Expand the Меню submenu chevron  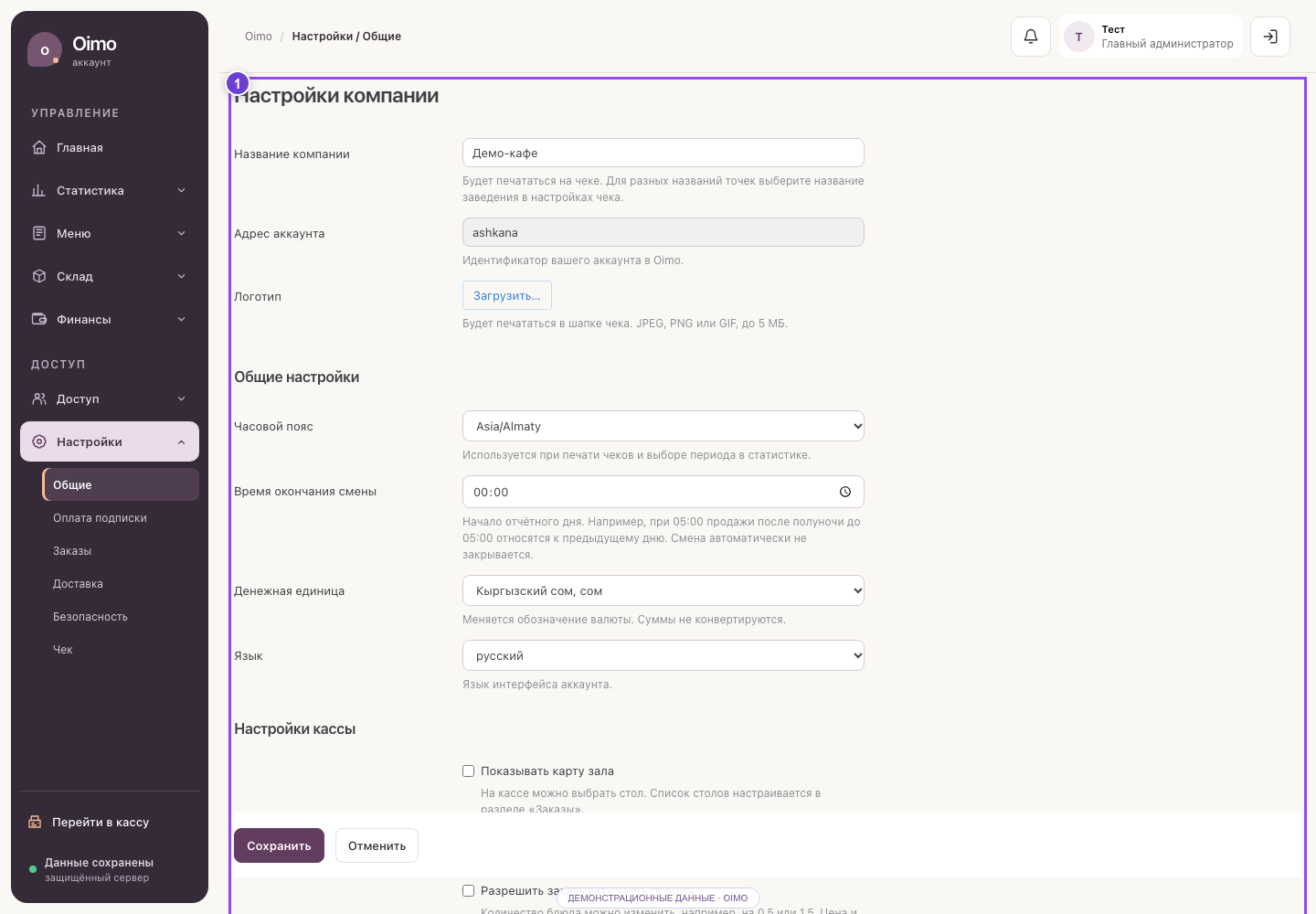click(181, 233)
